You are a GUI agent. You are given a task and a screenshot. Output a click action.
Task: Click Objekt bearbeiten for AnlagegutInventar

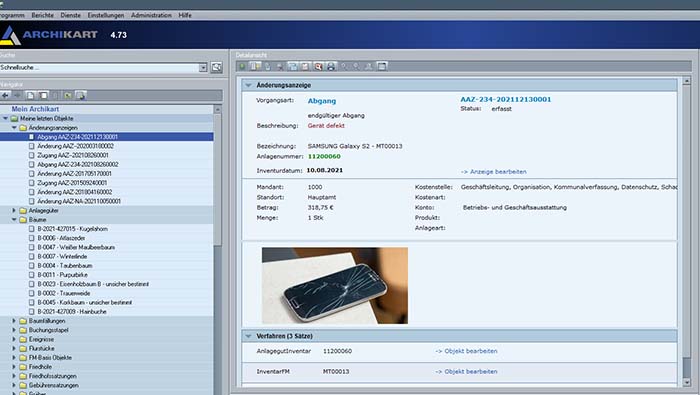(466, 351)
